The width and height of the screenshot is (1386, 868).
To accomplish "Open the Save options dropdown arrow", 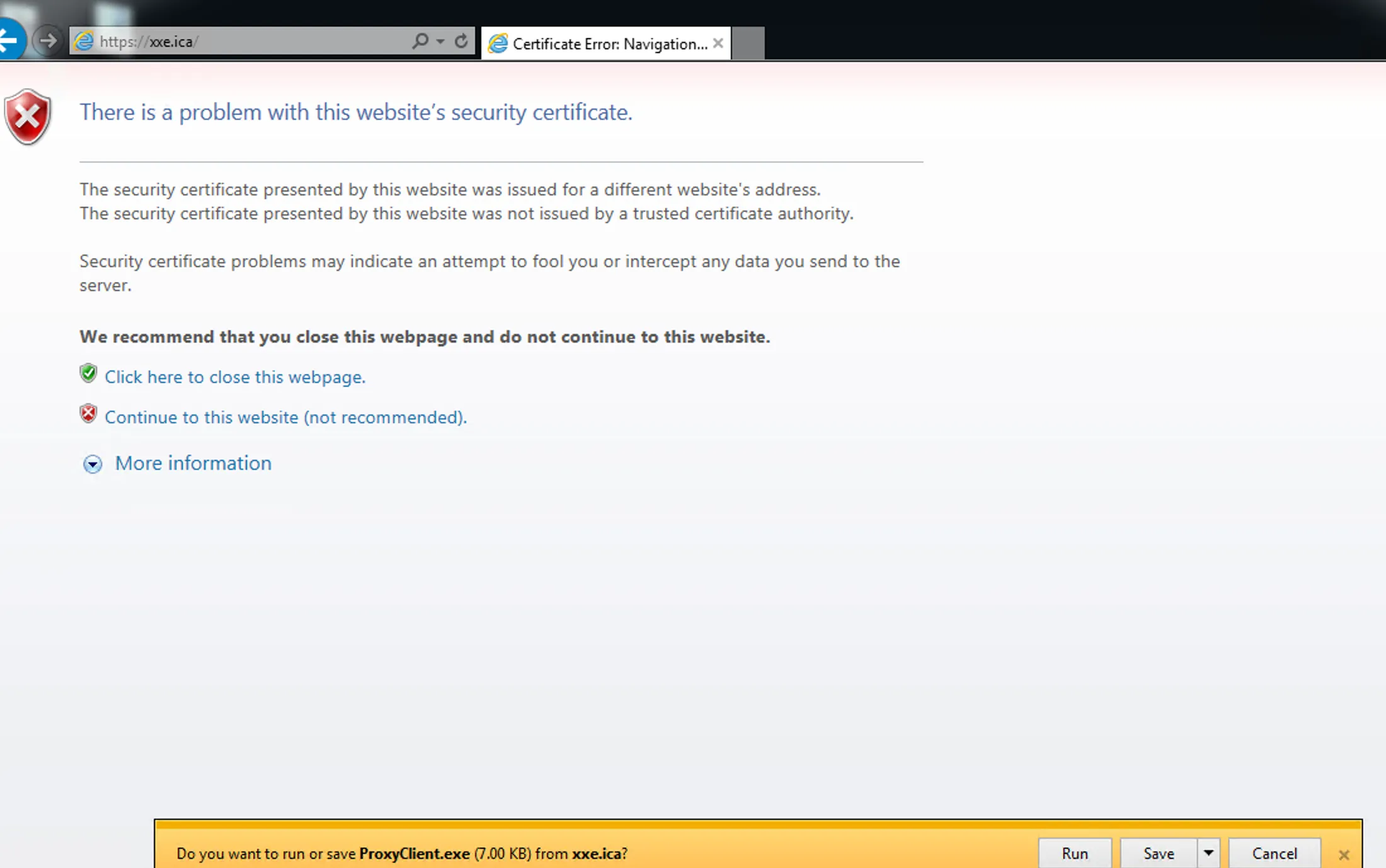I will pos(1208,853).
